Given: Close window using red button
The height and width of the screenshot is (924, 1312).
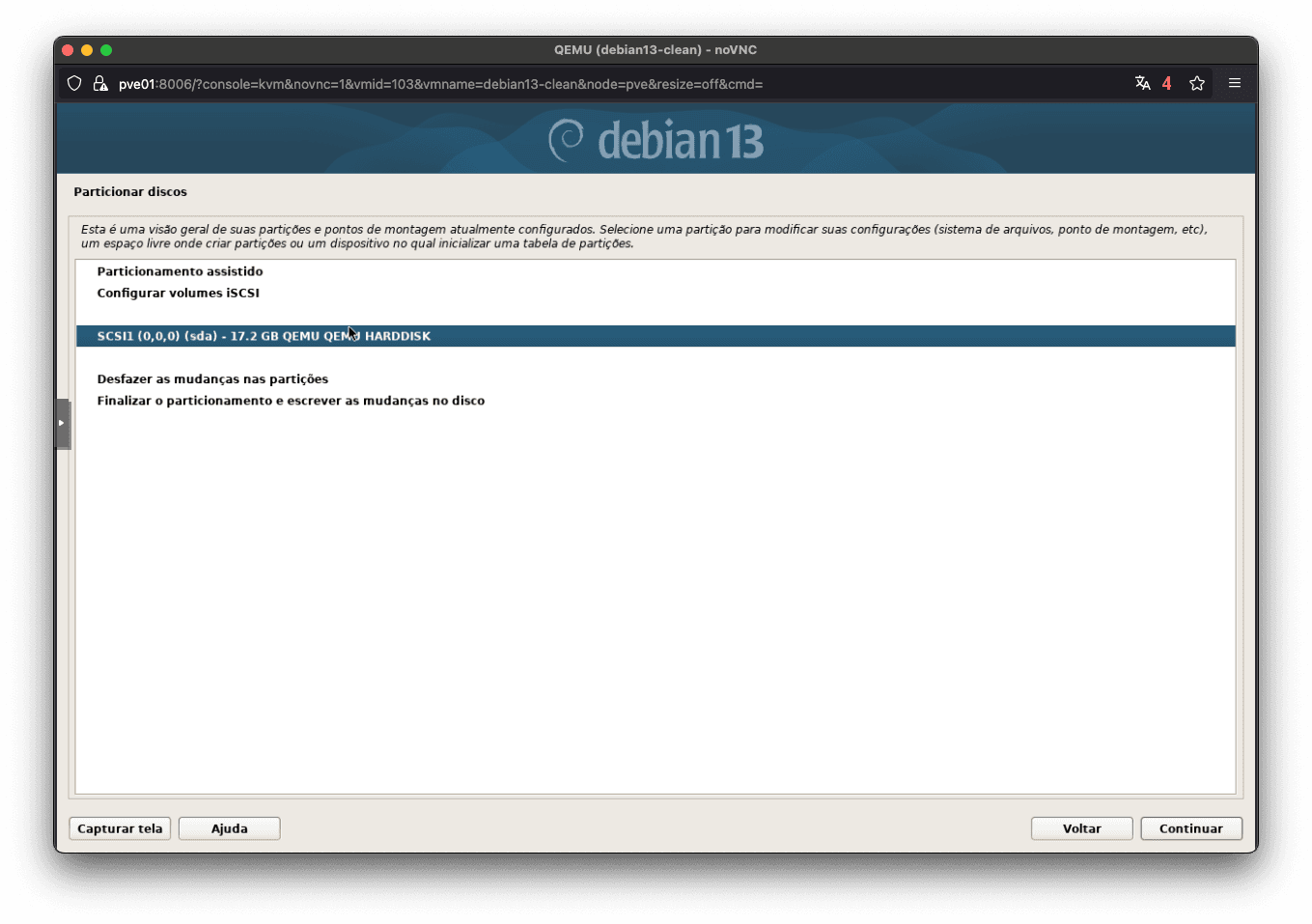Looking at the screenshot, I should click(x=68, y=50).
